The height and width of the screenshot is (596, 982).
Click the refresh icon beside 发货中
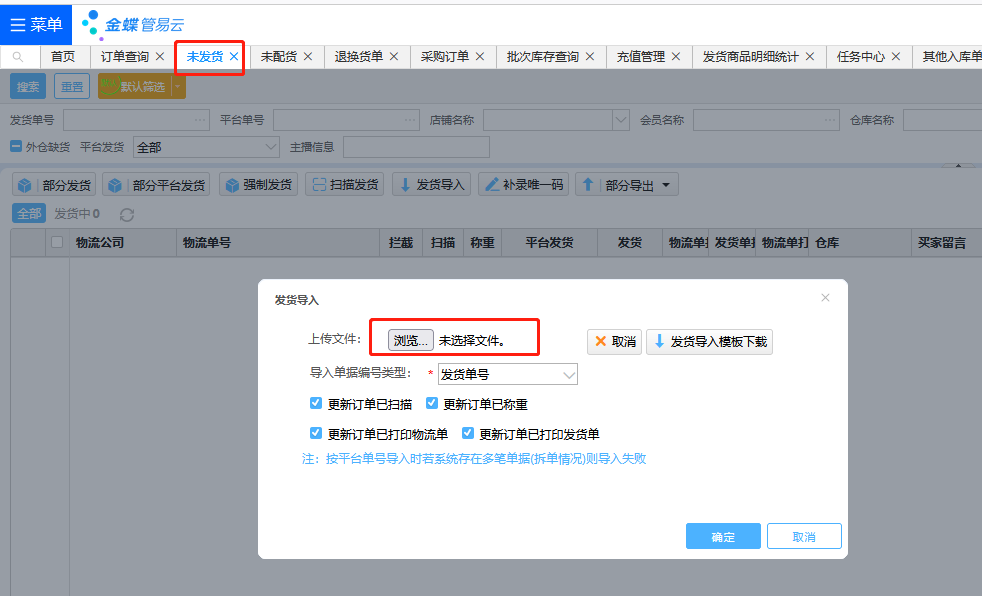(126, 214)
